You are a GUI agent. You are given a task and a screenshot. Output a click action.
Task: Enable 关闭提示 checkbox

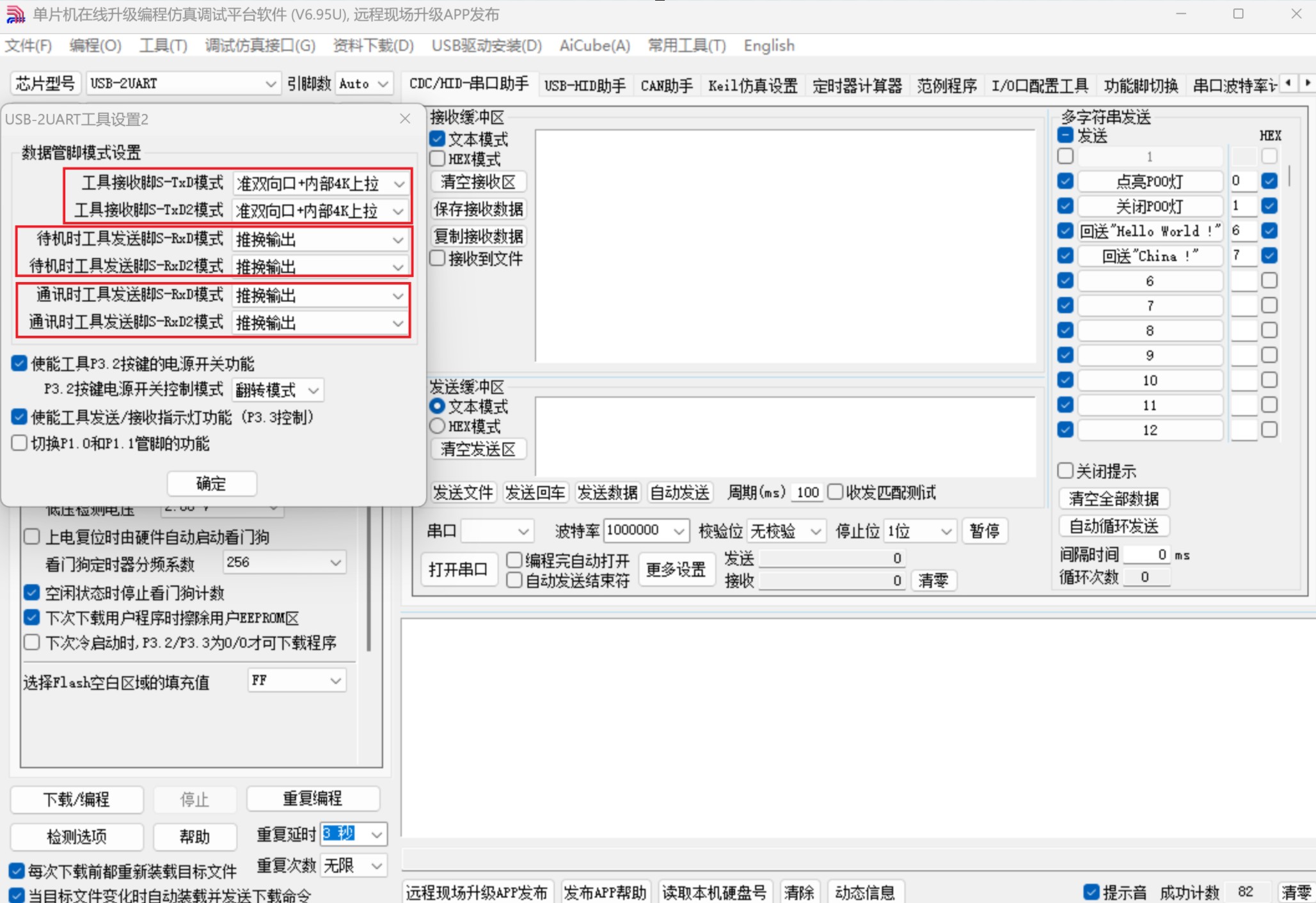coord(1065,471)
